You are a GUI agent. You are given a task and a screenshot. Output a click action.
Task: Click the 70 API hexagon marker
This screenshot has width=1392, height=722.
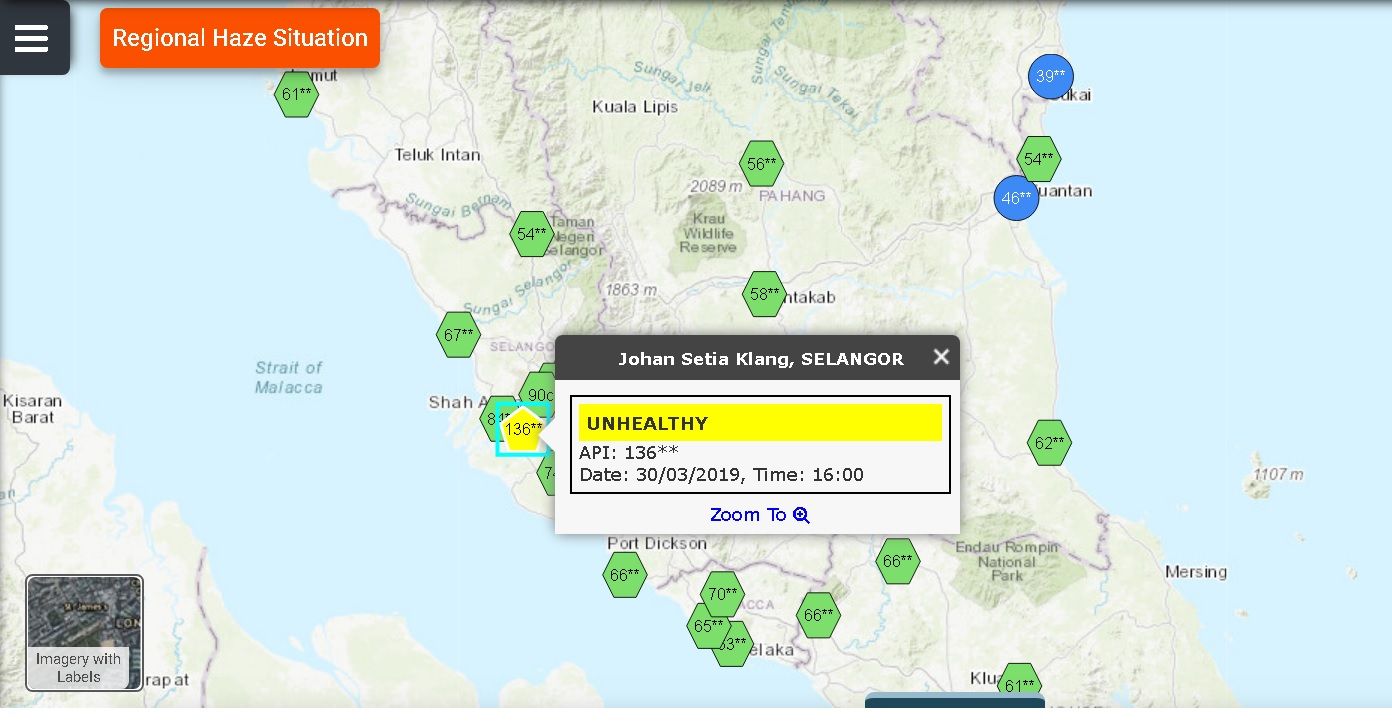[722, 594]
